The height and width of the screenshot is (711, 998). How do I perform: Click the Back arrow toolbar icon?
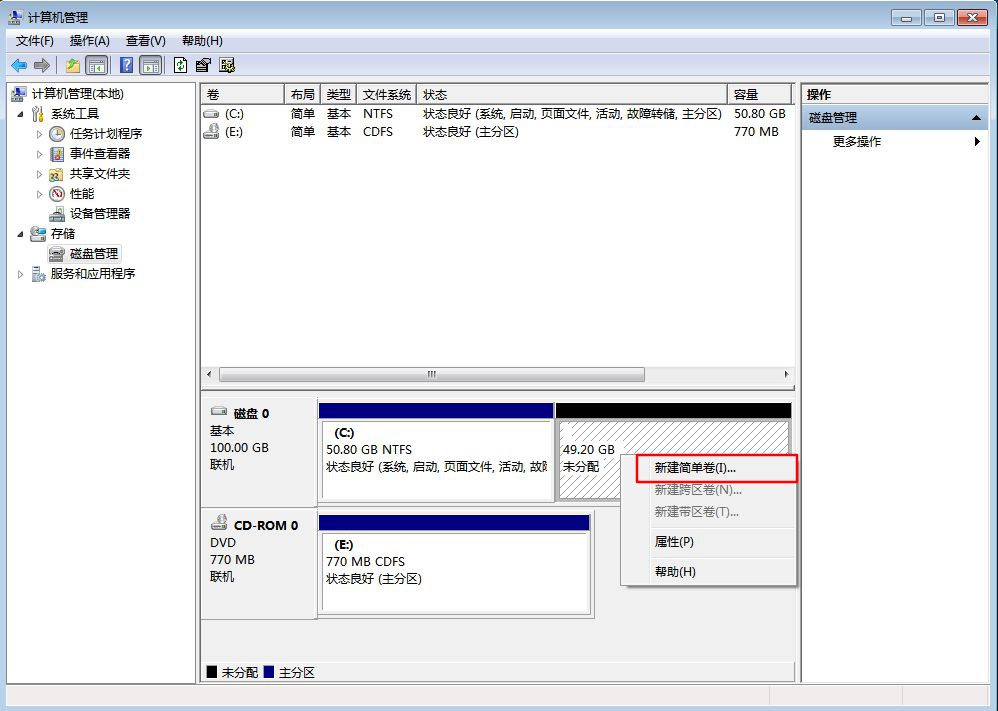pyautogui.click(x=18, y=65)
